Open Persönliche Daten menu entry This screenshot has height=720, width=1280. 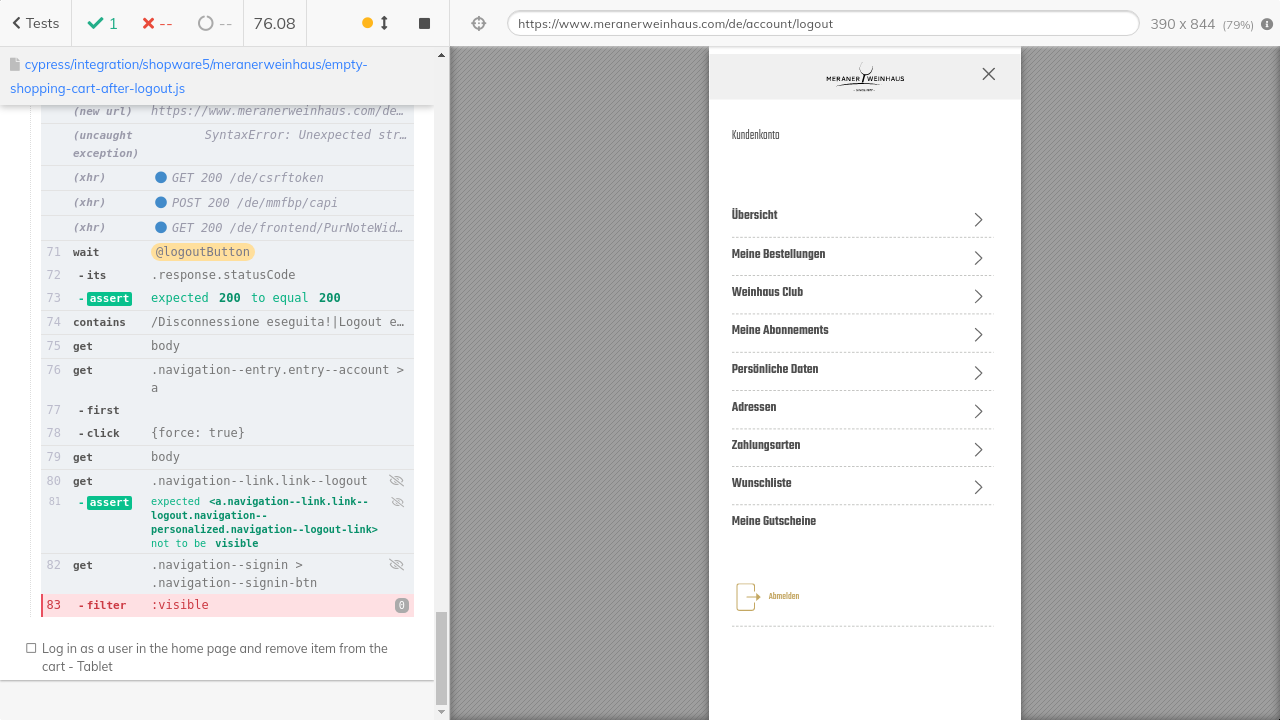(x=775, y=369)
